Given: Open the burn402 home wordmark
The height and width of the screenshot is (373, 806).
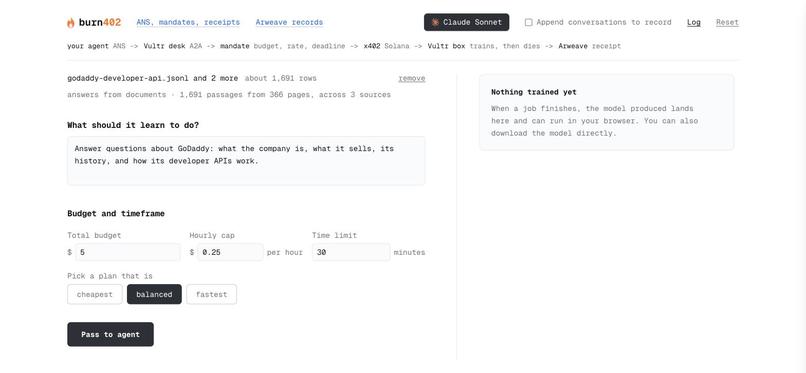Looking at the screenshot, I should coord(100,23).
